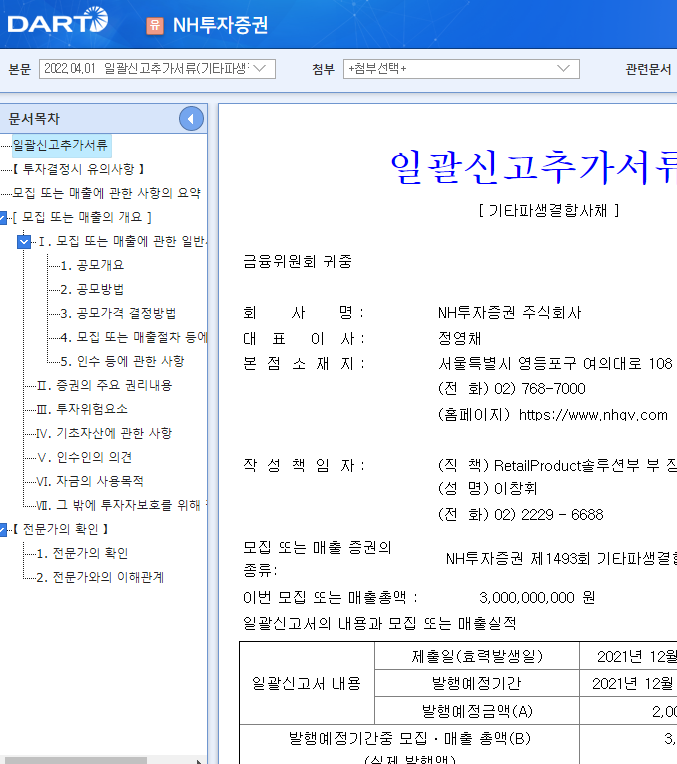Click the phone number '02) 768-7000'

[x=540, y=388]
